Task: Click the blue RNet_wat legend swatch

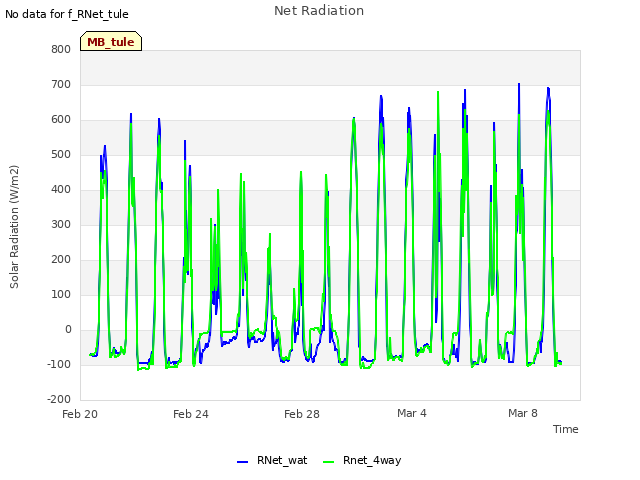Action: (242, 462)
